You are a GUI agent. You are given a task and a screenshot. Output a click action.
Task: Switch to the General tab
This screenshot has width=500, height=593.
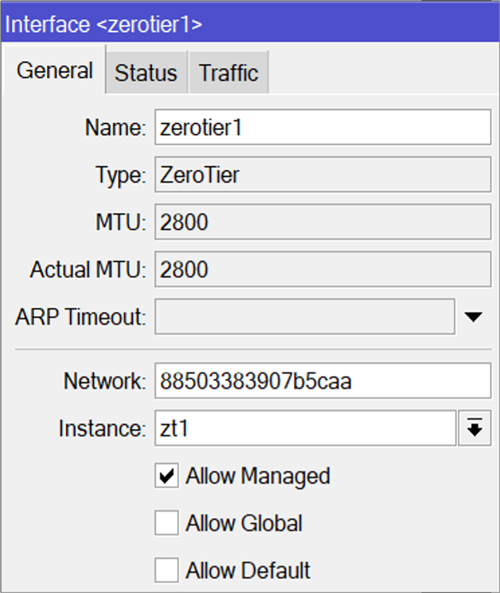coord(54,70)
